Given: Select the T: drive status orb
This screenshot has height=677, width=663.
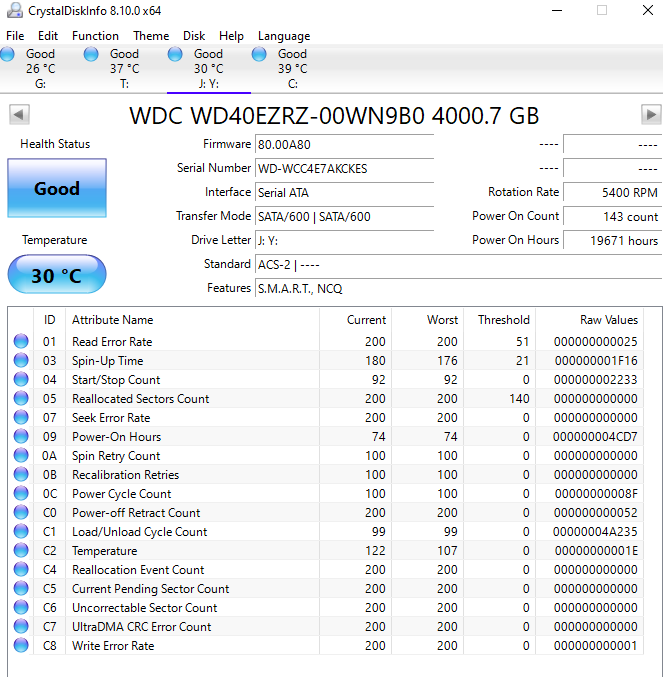Looking at the screenshot, I should point(91,54).
